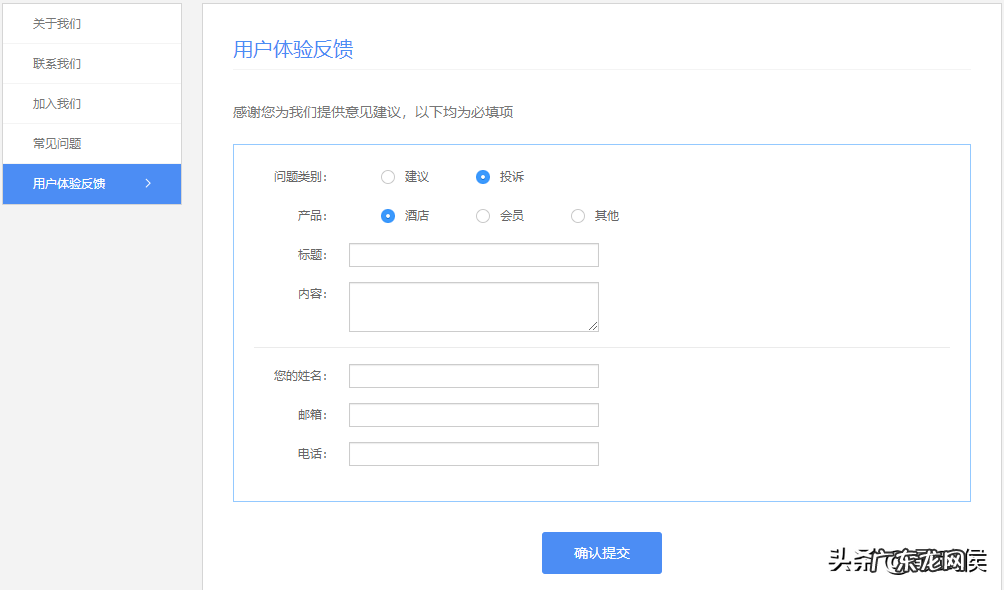Viewport: 1004px width, 590px height.
Task: Pick 其他 (other) under 产品
Action: click(577, 215)
